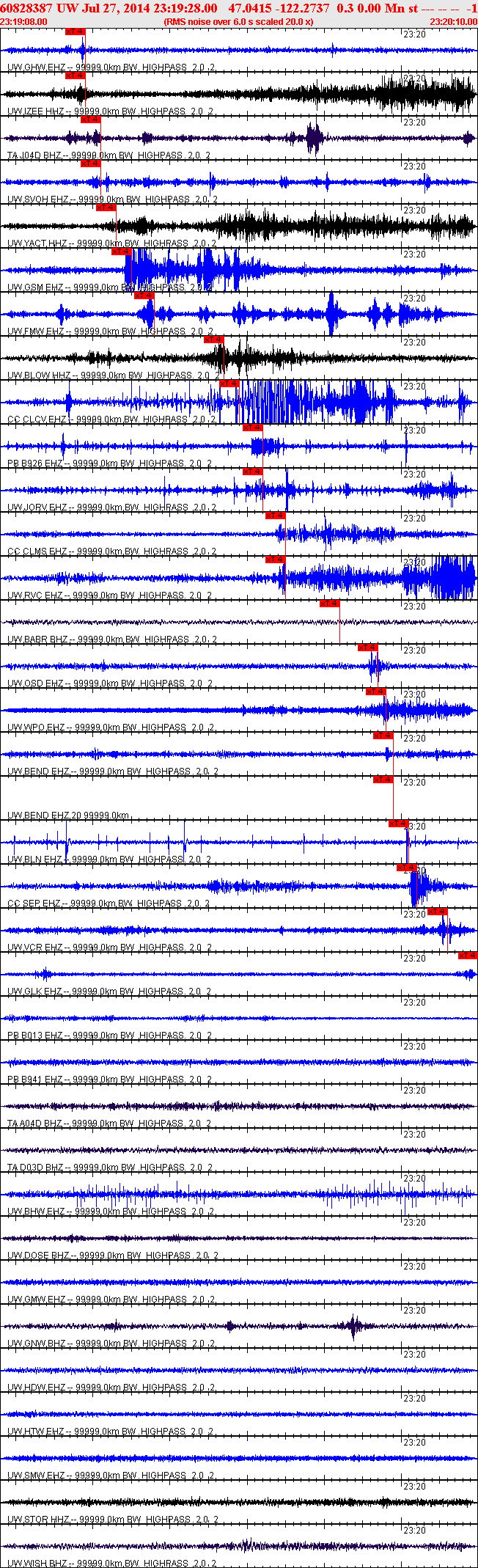Select the UW.RVC EHZ station label

(110, 596)
